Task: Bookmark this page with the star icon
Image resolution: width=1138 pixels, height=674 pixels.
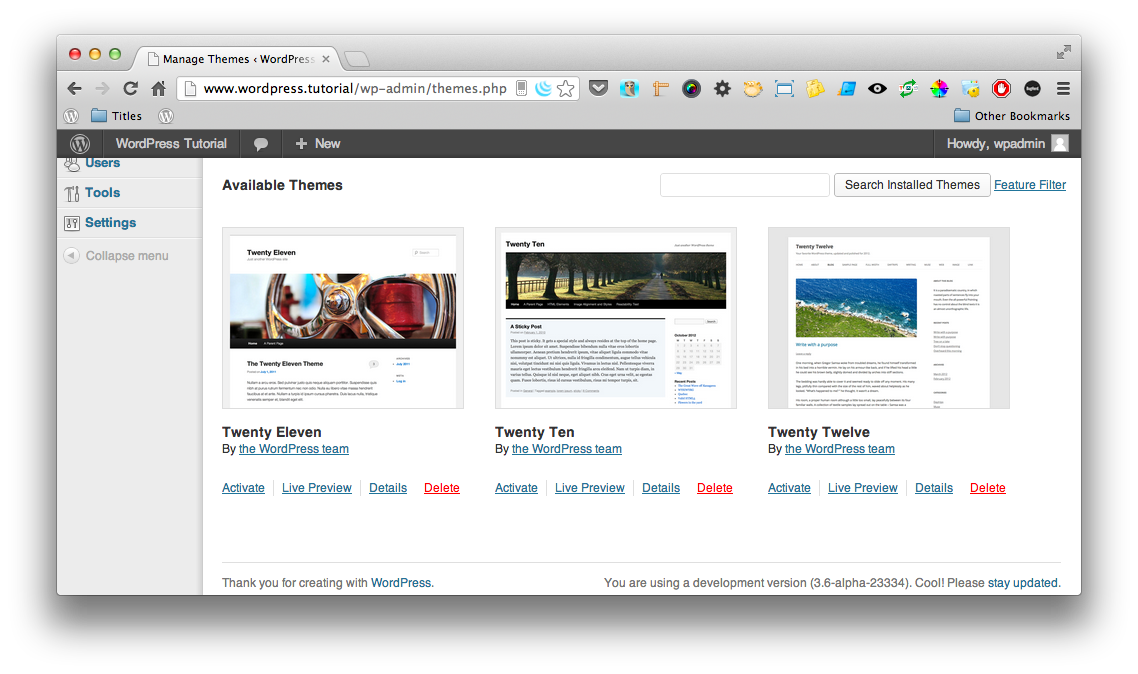Action: pyautogui.click(x=566, y=89)
